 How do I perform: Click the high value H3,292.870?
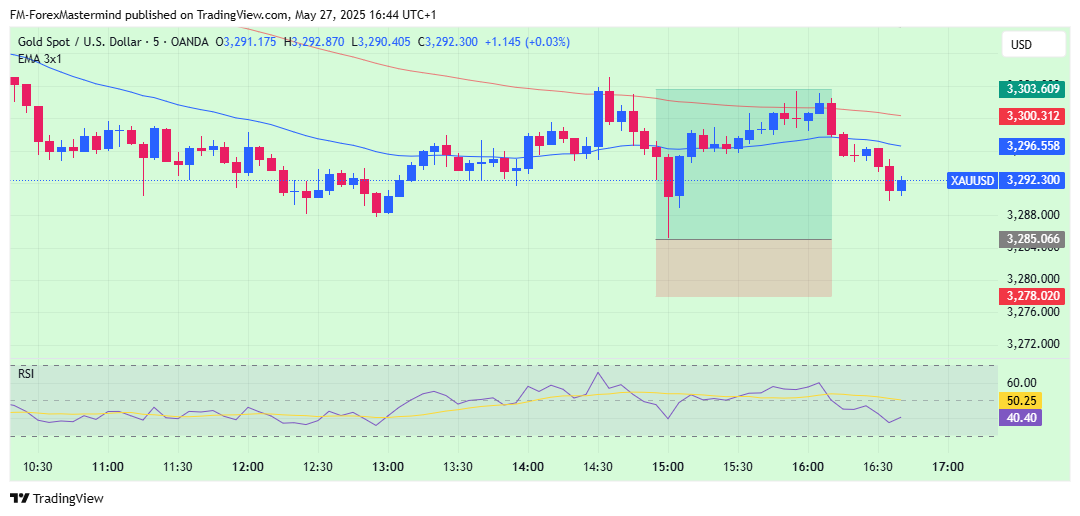pyautogui.click(x=314, y=42)
